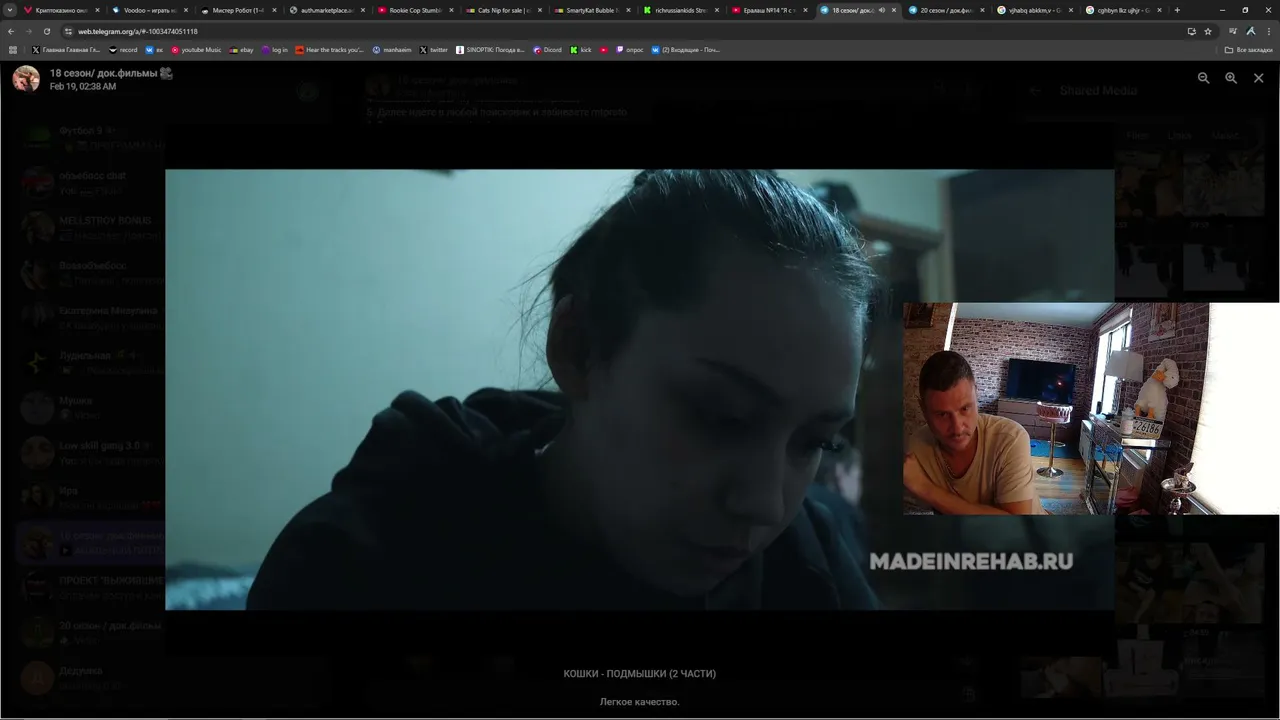This screenshot has width=1280, height=720.
Task: Click the Feb 19, 02:38 AM timestamp
Action: (x=83, y=87)
